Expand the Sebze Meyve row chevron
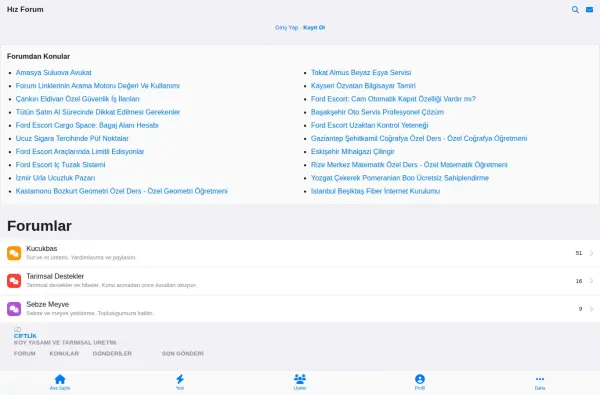This screenshot has height=395, width=600. (x=591, y=309)
